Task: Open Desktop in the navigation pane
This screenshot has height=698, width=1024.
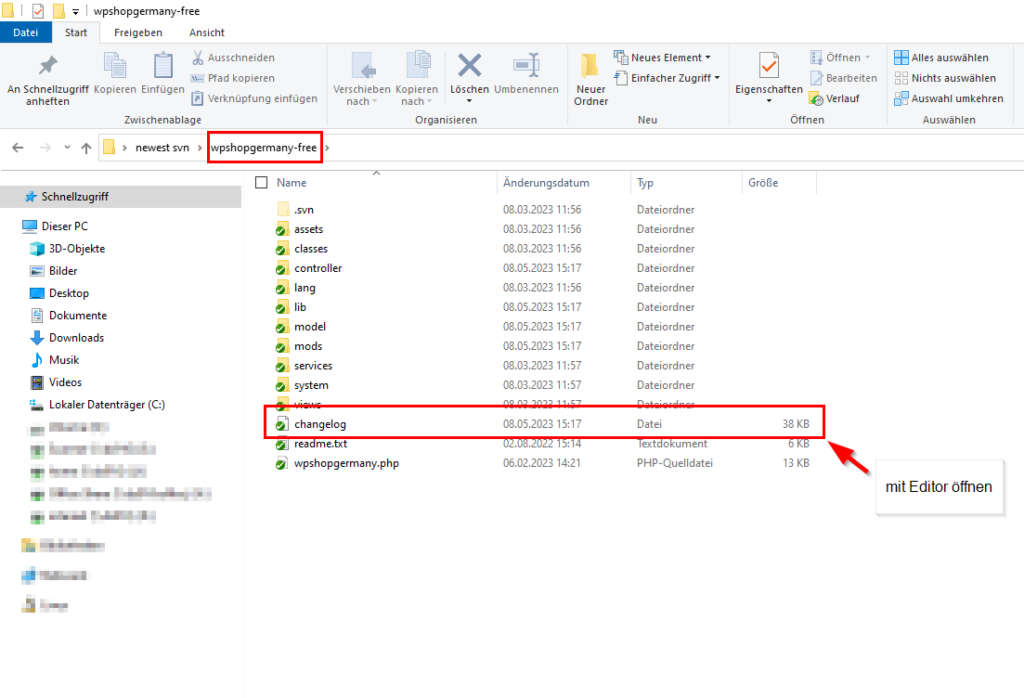Action: [69, 293]
